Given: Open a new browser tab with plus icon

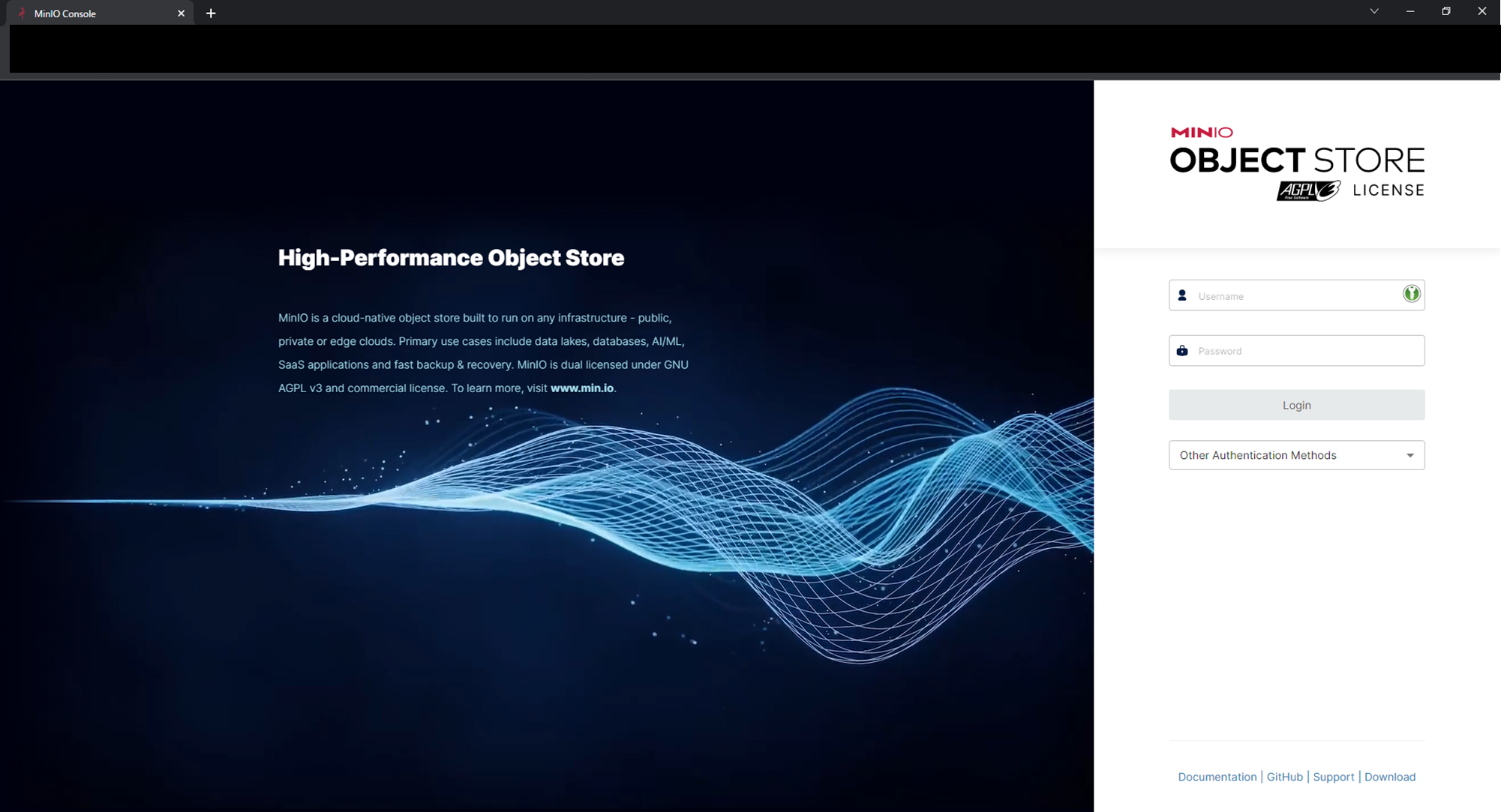Looking at the screenshot, I should pyautogui.click(x=211, y=13).
